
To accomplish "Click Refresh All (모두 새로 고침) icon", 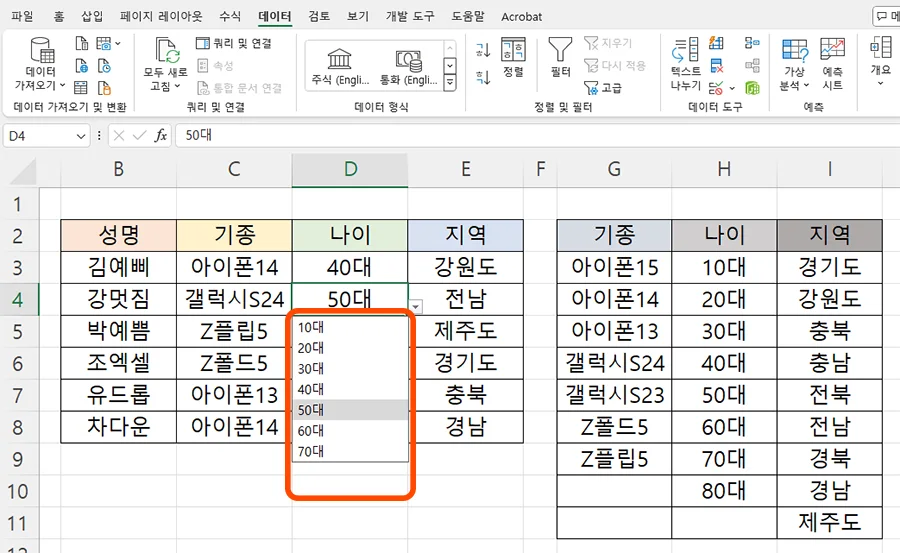I will coord(165,63).
